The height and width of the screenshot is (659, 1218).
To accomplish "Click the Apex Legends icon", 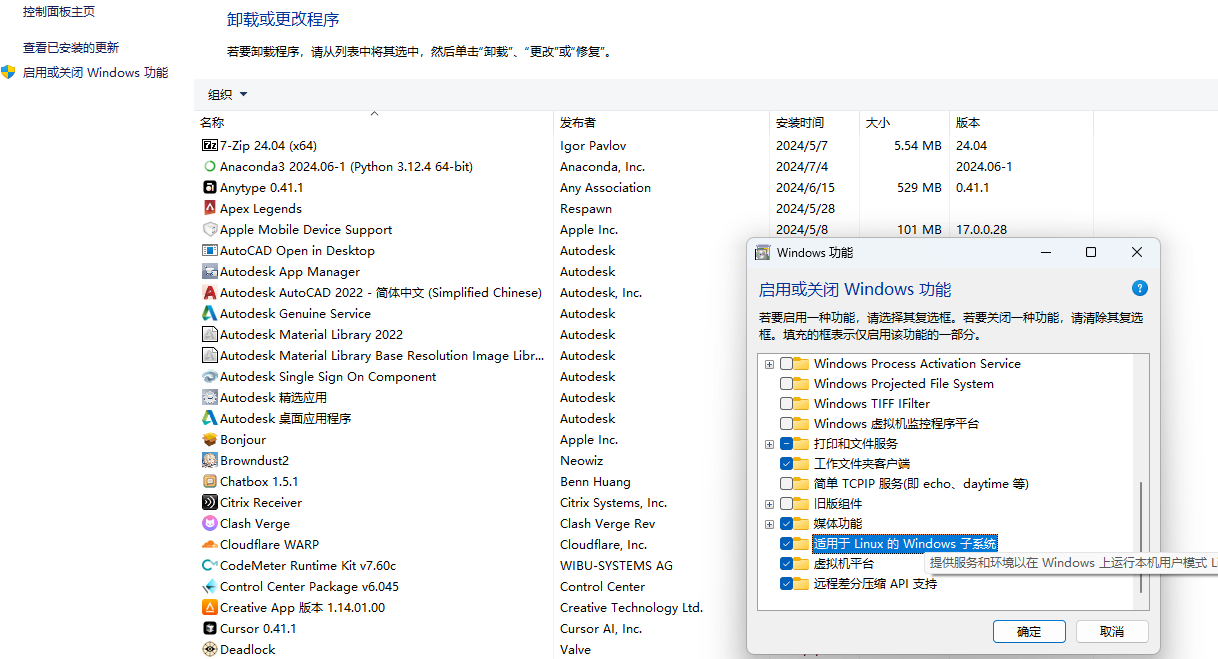I will tap(210, 209).
